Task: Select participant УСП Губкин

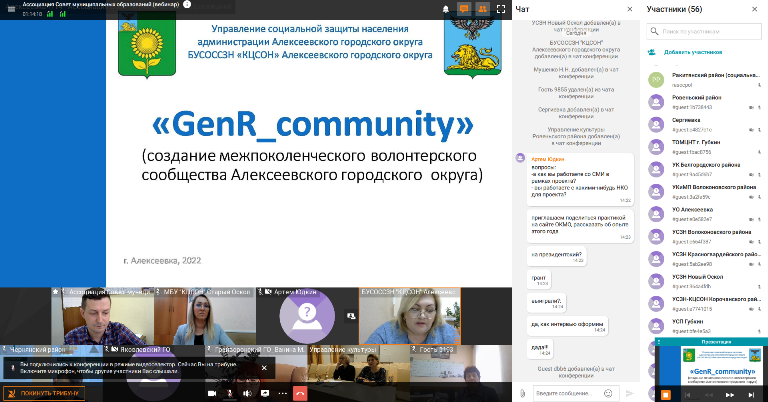Action: click(x=704, y=326)
